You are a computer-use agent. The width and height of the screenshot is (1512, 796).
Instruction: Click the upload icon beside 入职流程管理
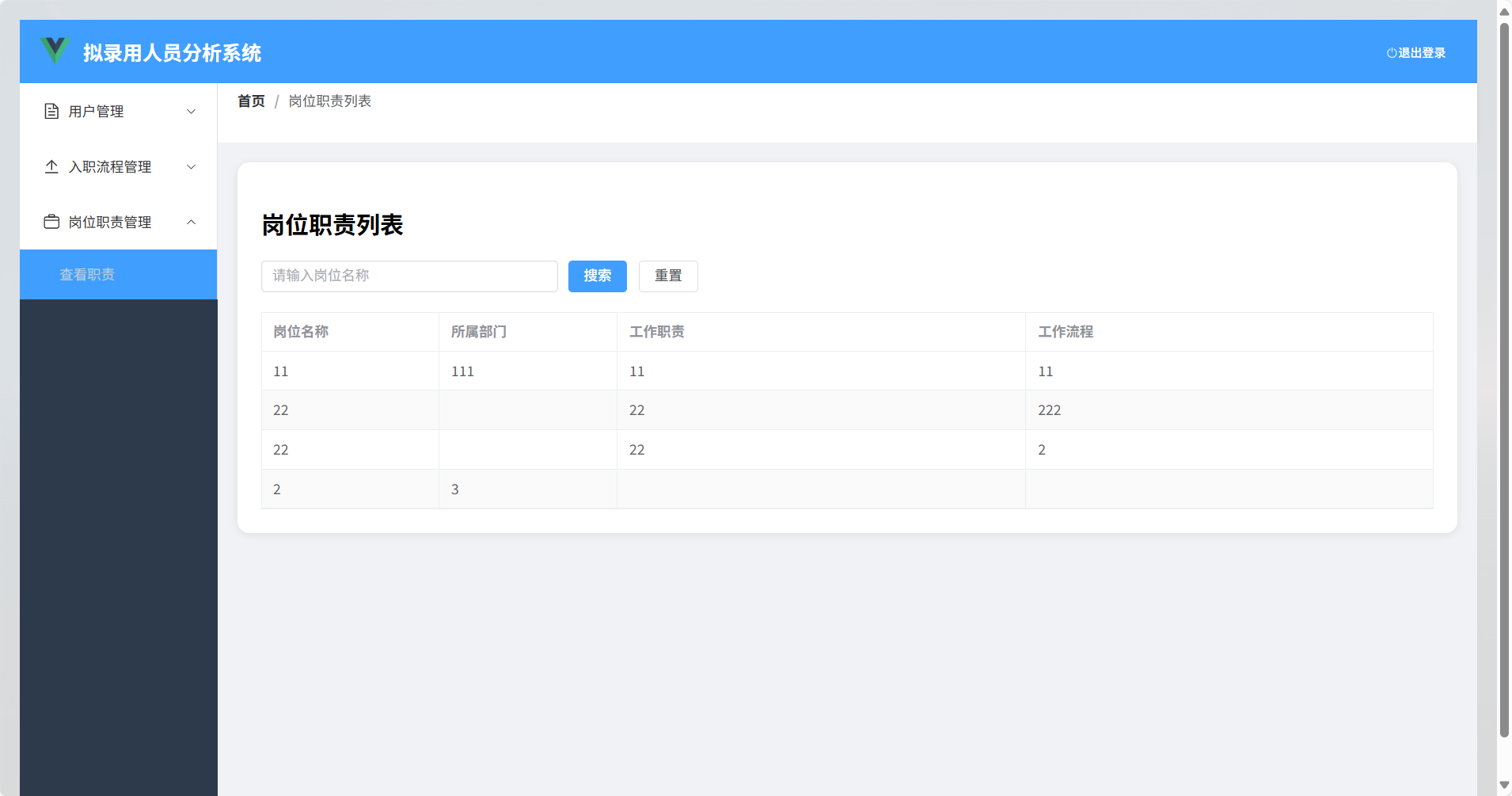[51, 166]
